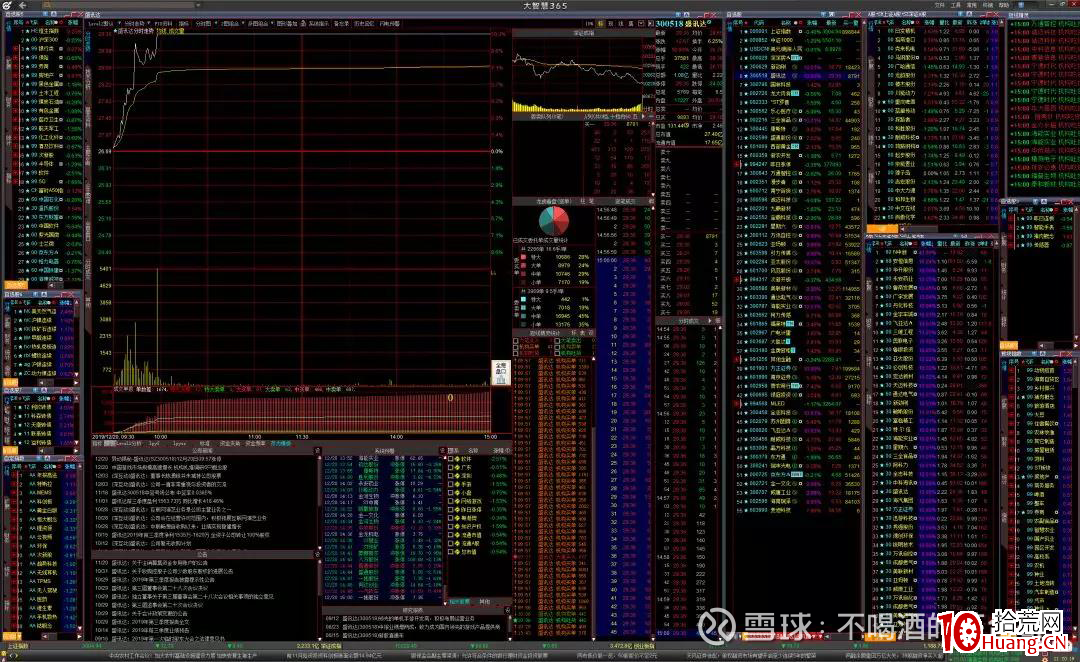Viewport: 1080px width, 662px height.
Task: Click the 涨幅 column header in 自选股 window
Action: [x=811, y=22]
